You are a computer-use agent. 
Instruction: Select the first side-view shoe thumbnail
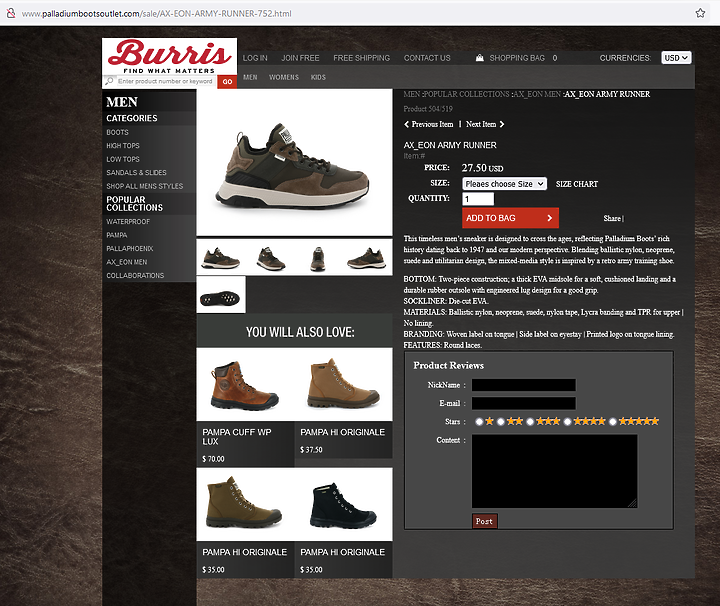[221, 258]
